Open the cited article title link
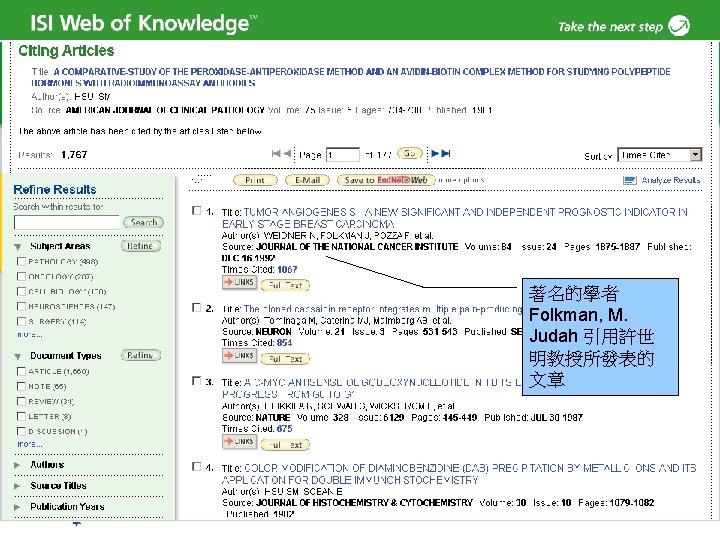 [x=351, y=77]
